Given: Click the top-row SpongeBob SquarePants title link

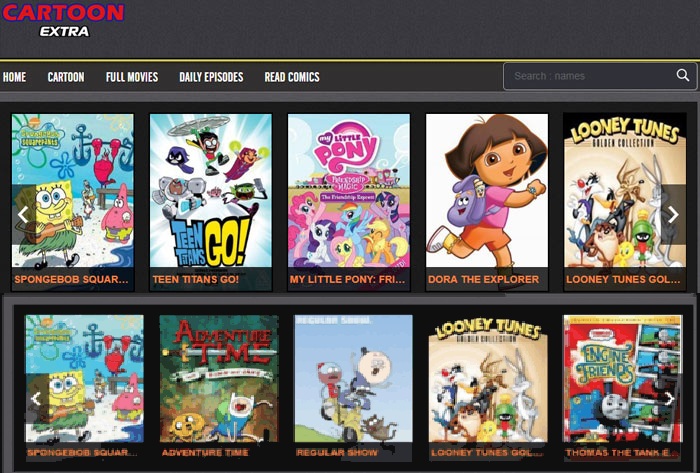Looking at the screenshot, I should (71, 279).
